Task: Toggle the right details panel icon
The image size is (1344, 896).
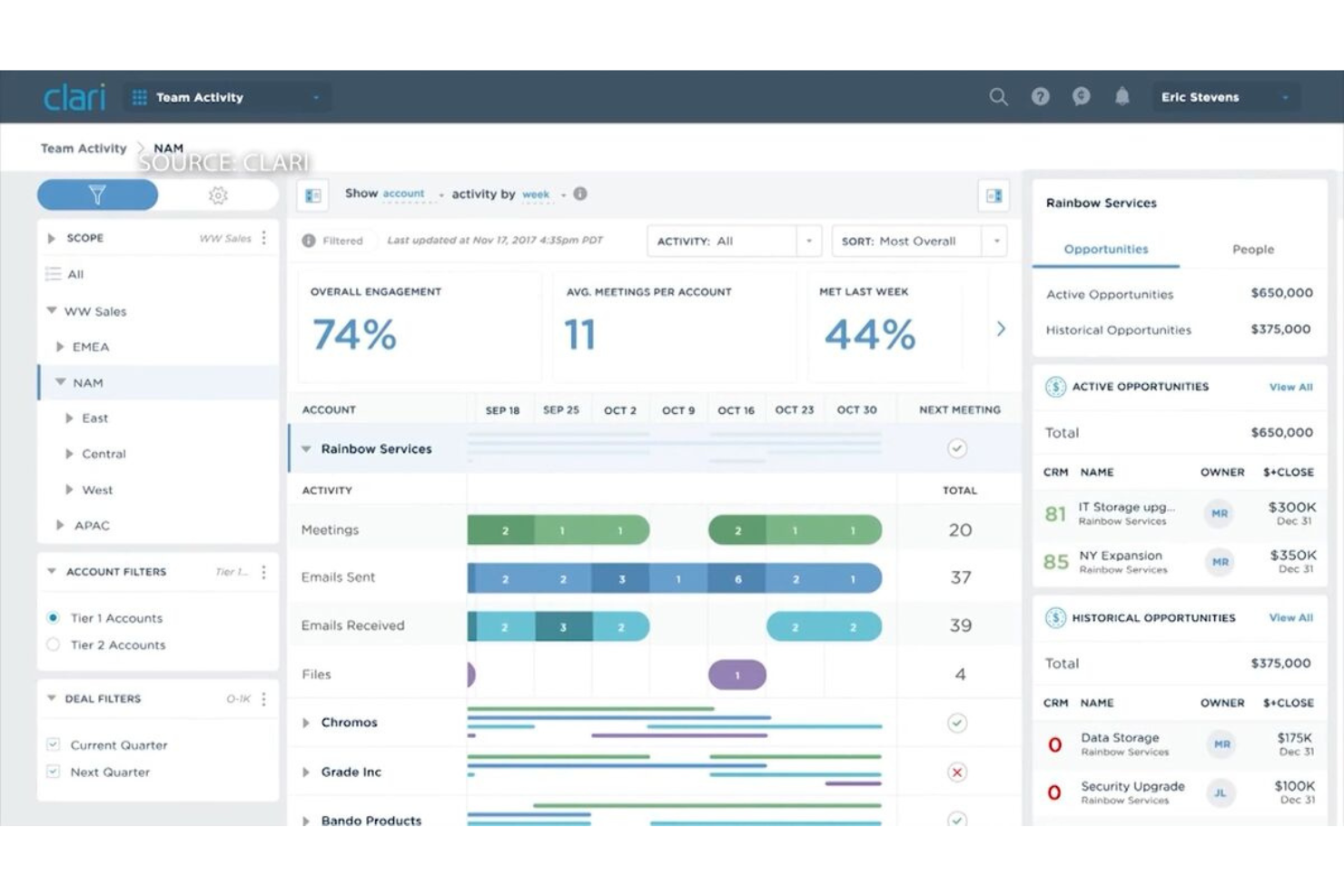Action: (994, 195)
